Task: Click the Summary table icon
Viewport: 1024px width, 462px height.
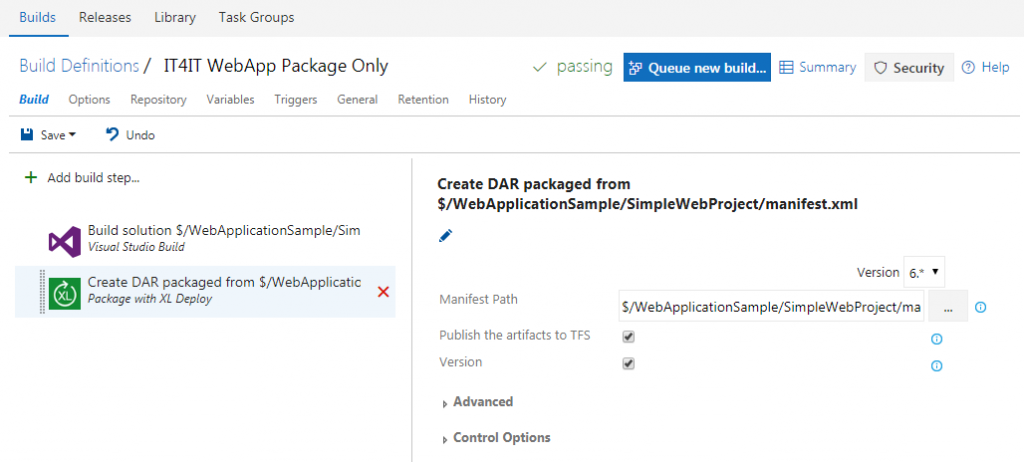Action: tap(787, 67)
